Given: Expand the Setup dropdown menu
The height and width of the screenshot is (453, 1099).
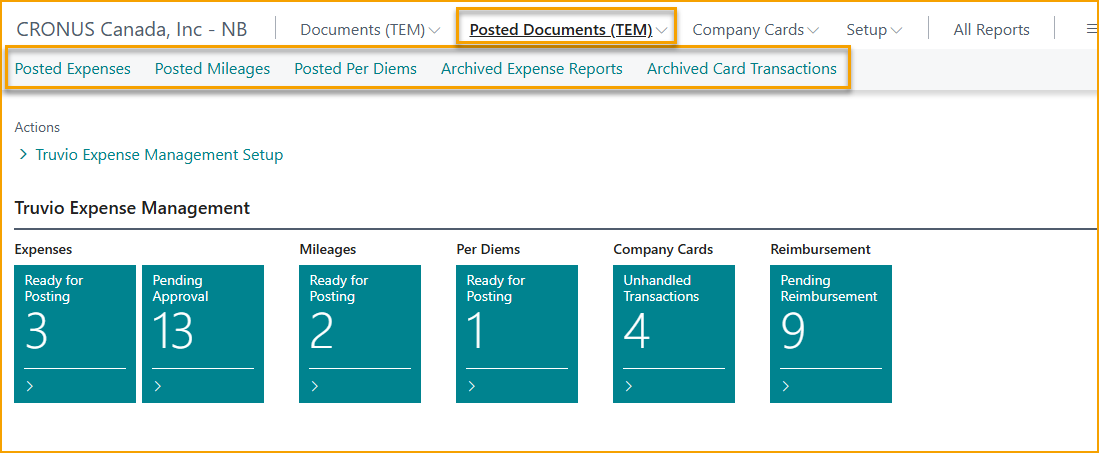Looking at the screenshot, I should [873, 30].
